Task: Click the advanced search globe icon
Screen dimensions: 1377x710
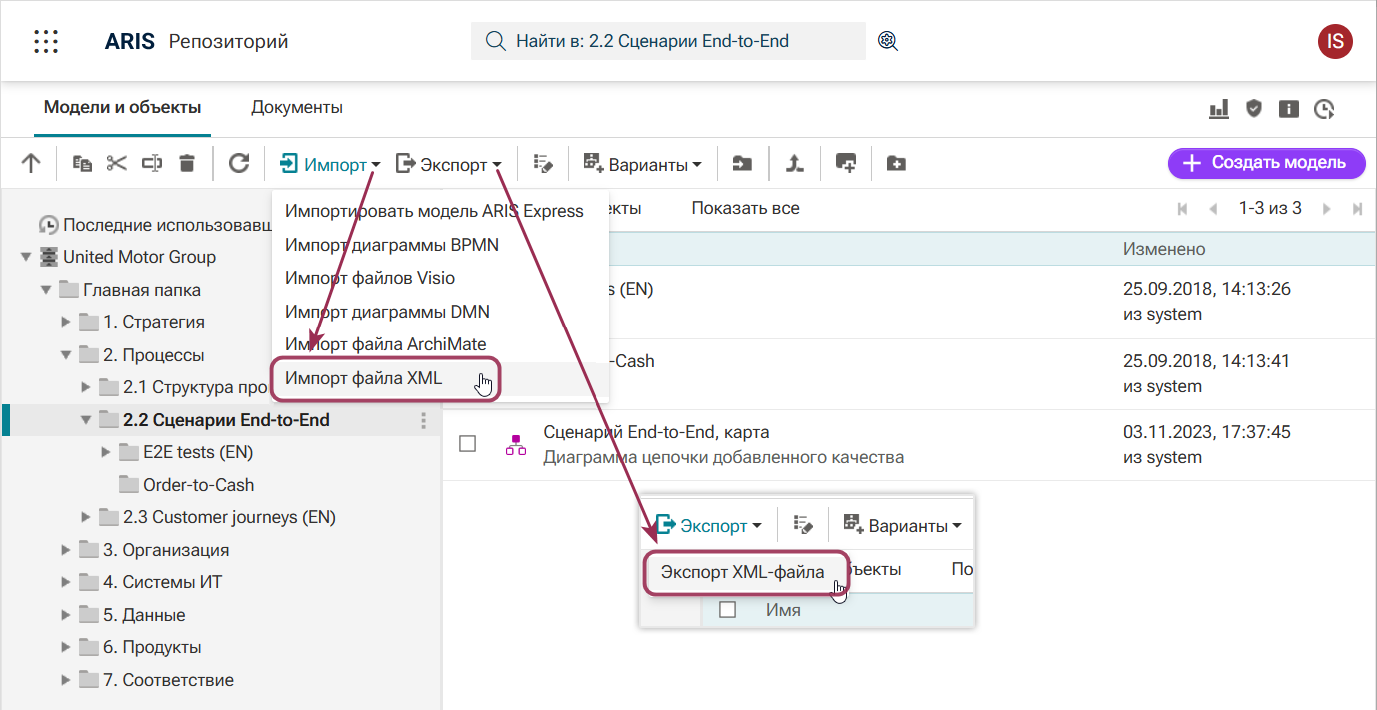Action: pos(888,41)
